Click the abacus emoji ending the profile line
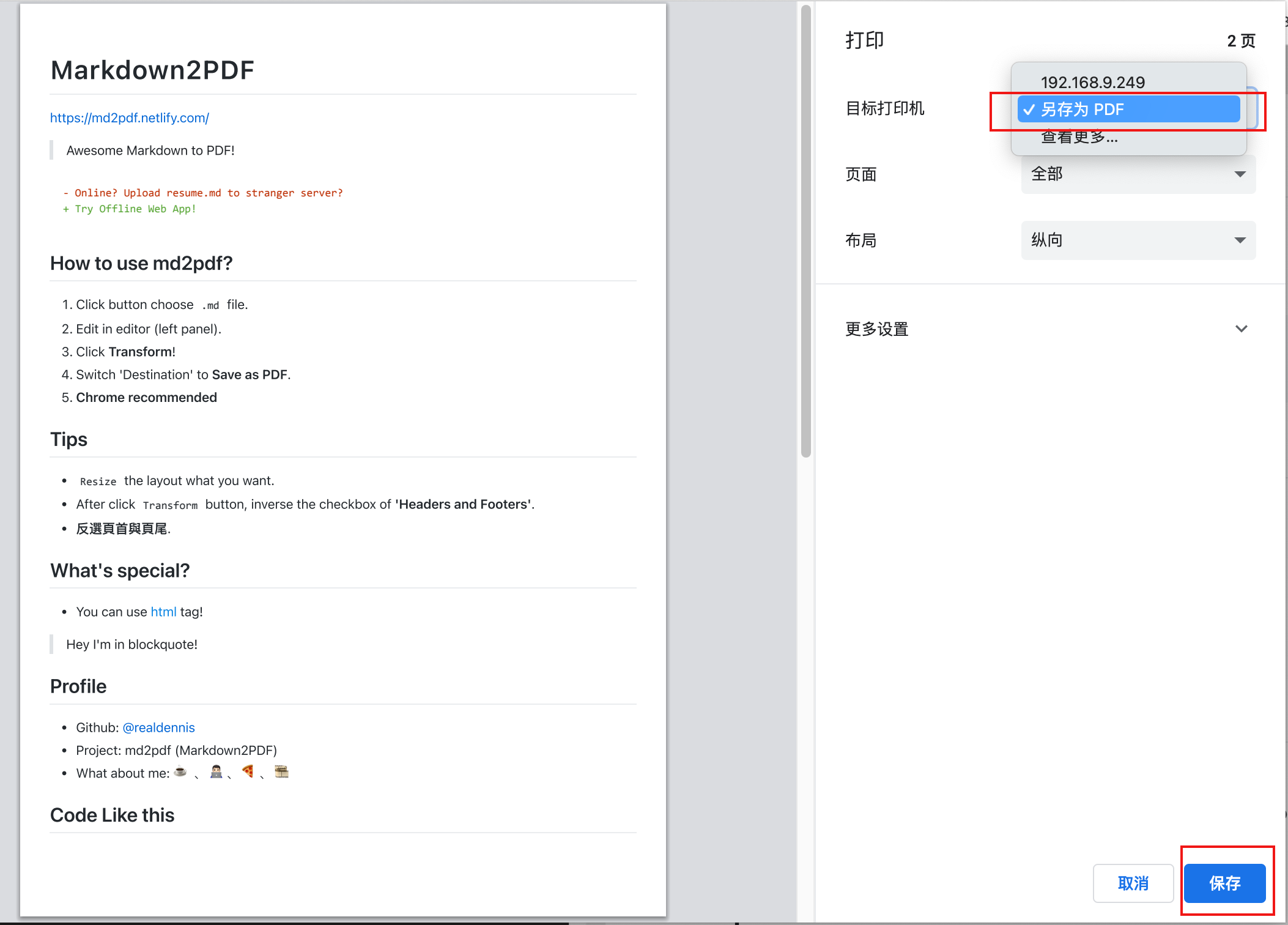The image size is (1288, 925). (282, 772)
